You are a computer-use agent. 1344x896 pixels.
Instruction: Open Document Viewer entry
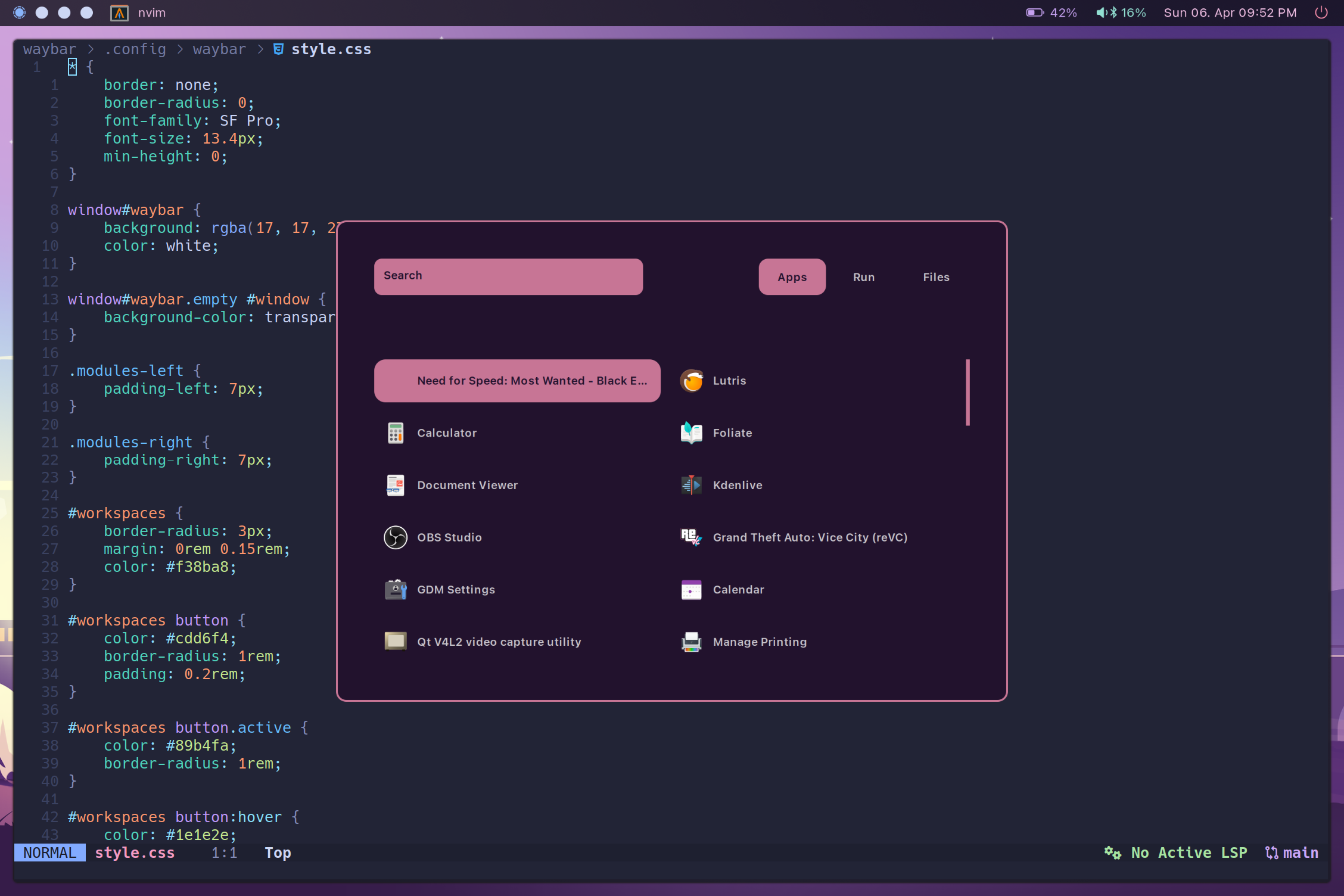[466, 485]
